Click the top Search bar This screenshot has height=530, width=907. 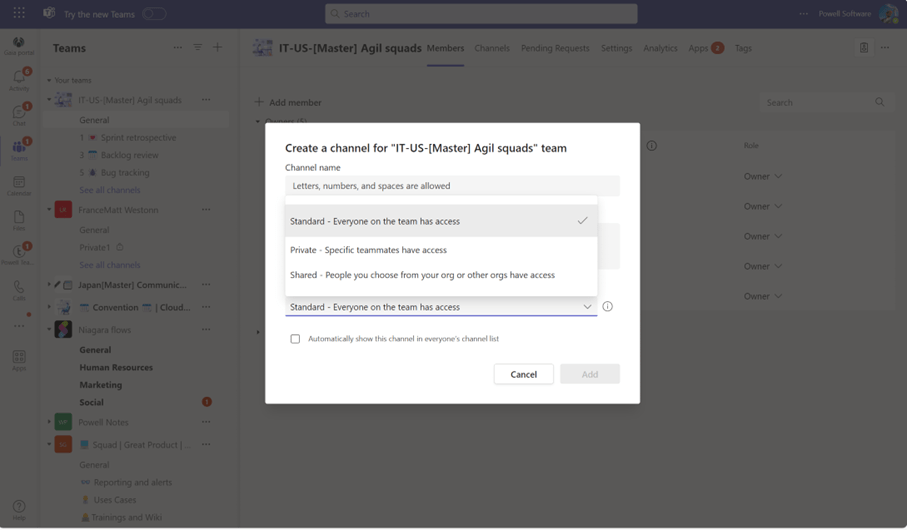pos(481,14)
